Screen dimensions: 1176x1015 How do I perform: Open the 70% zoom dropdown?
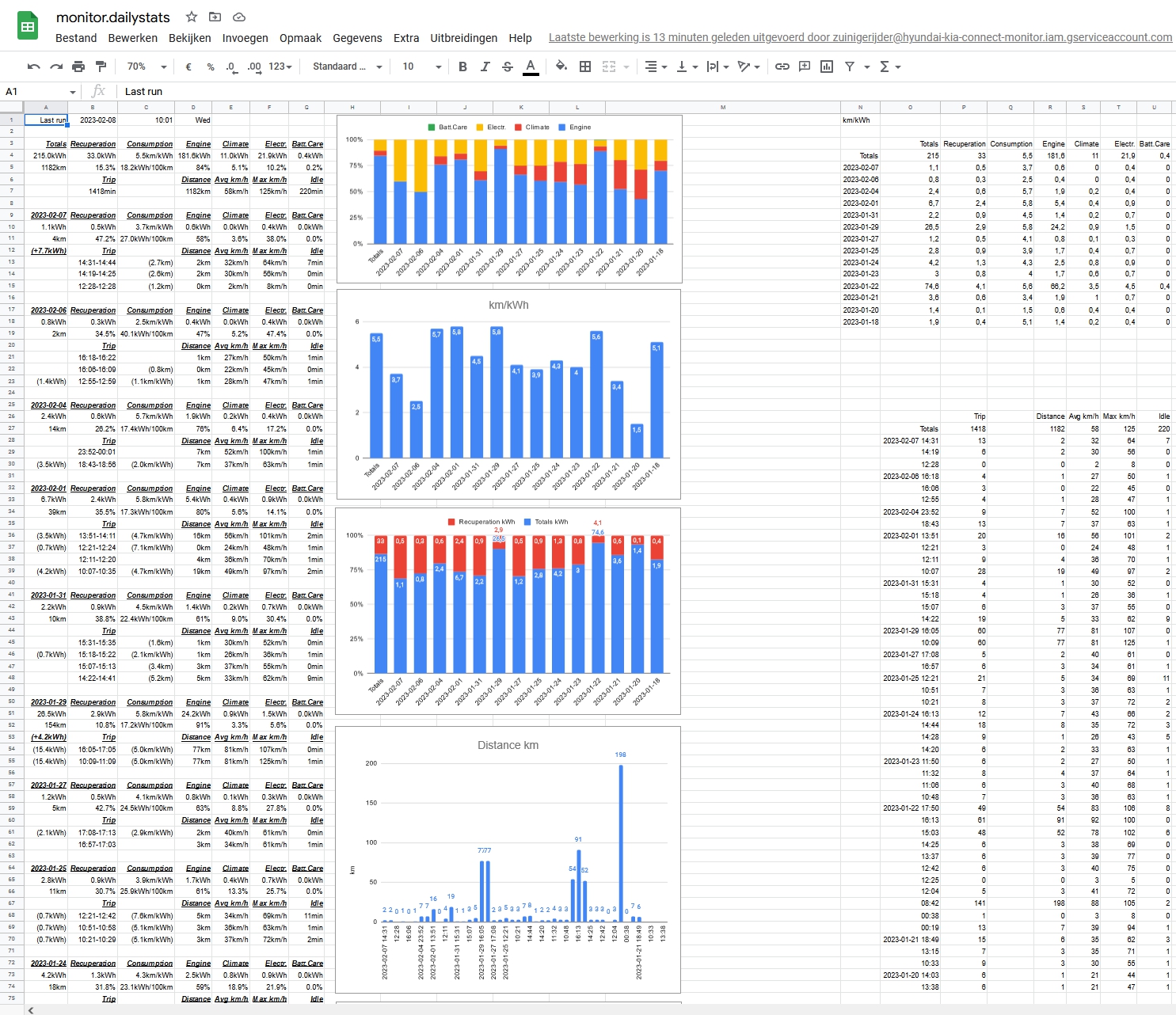(147, 67)
